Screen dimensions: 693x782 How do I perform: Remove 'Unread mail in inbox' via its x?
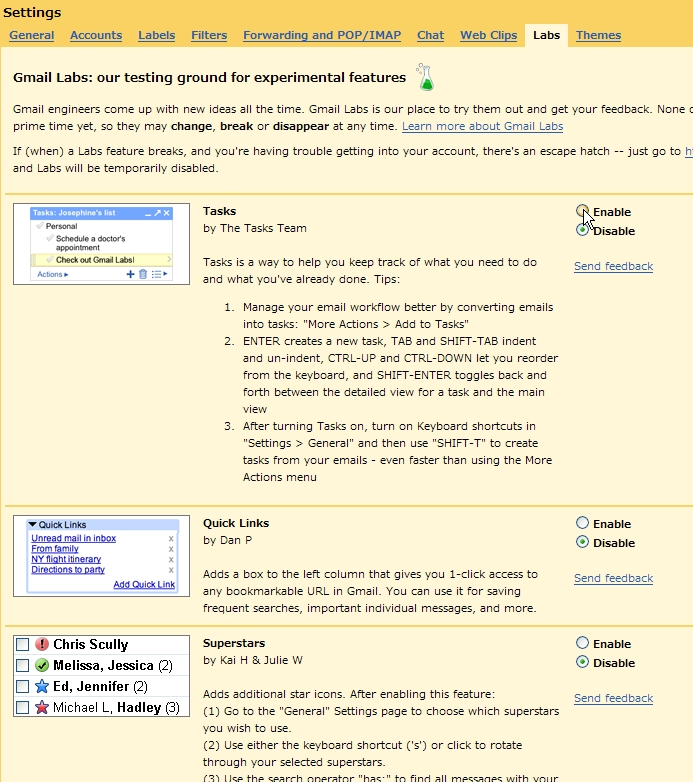pos(171,539)
